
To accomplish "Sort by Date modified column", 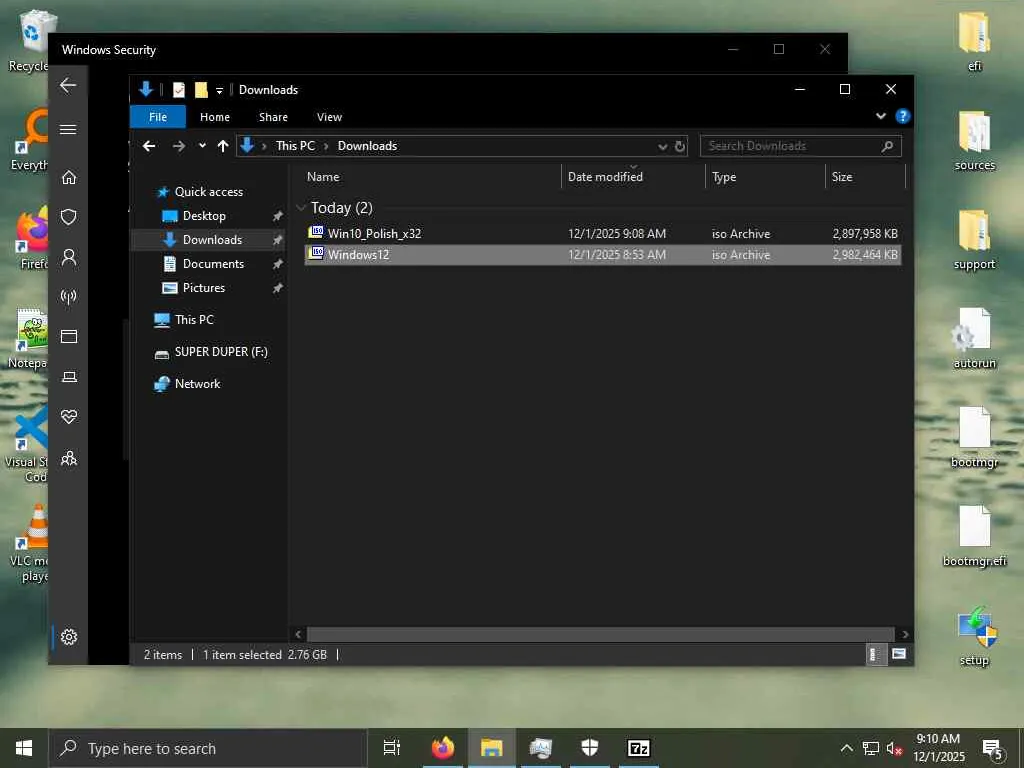I will 633,176.
